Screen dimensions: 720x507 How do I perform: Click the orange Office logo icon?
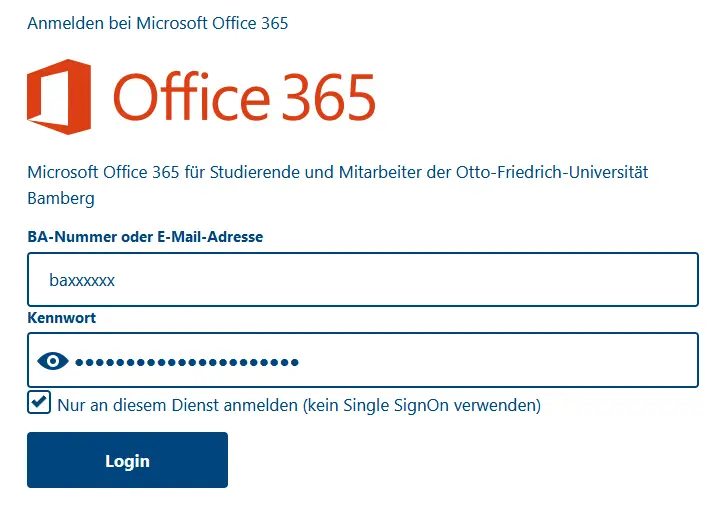click(x=59, y=97)
